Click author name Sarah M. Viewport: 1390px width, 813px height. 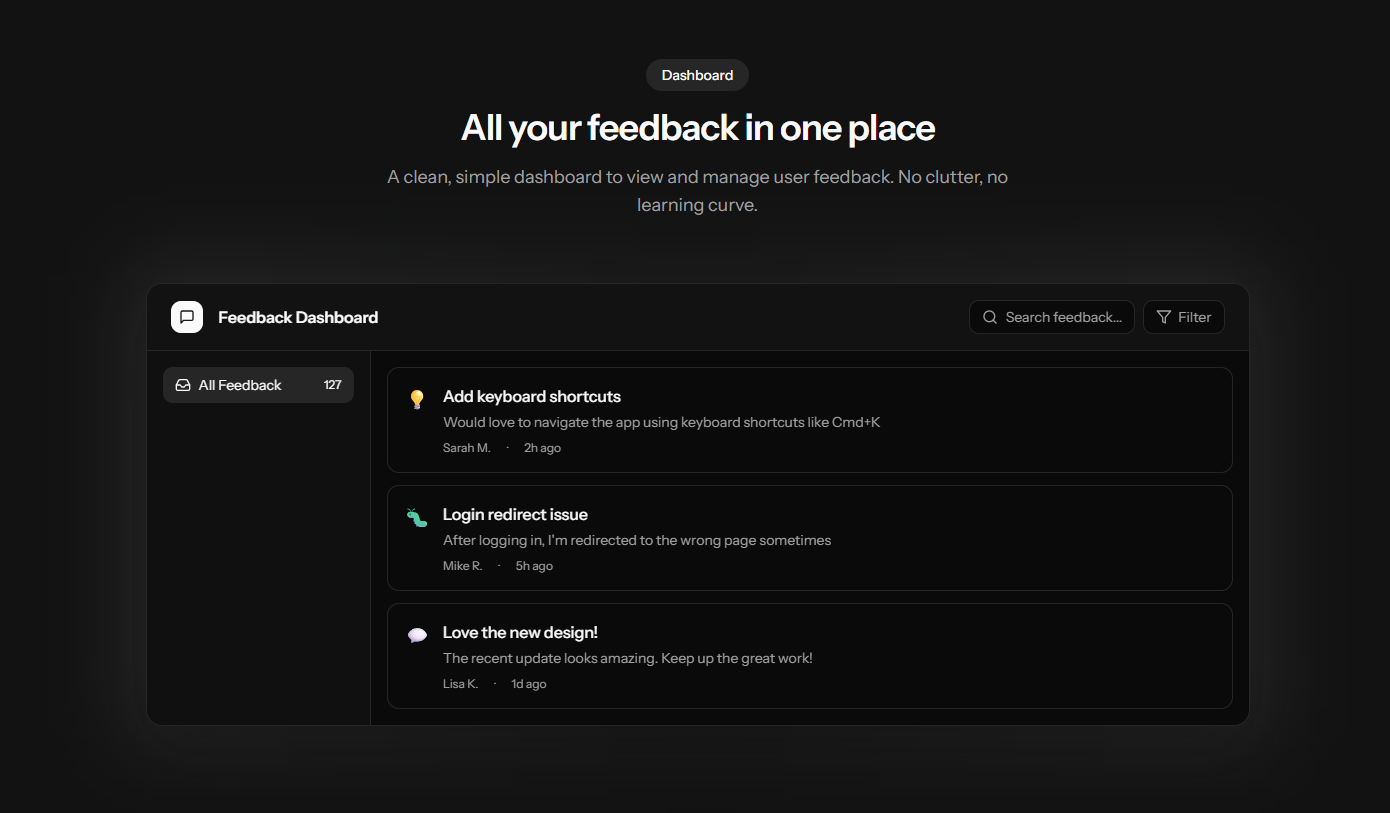[x=466, y=448]
